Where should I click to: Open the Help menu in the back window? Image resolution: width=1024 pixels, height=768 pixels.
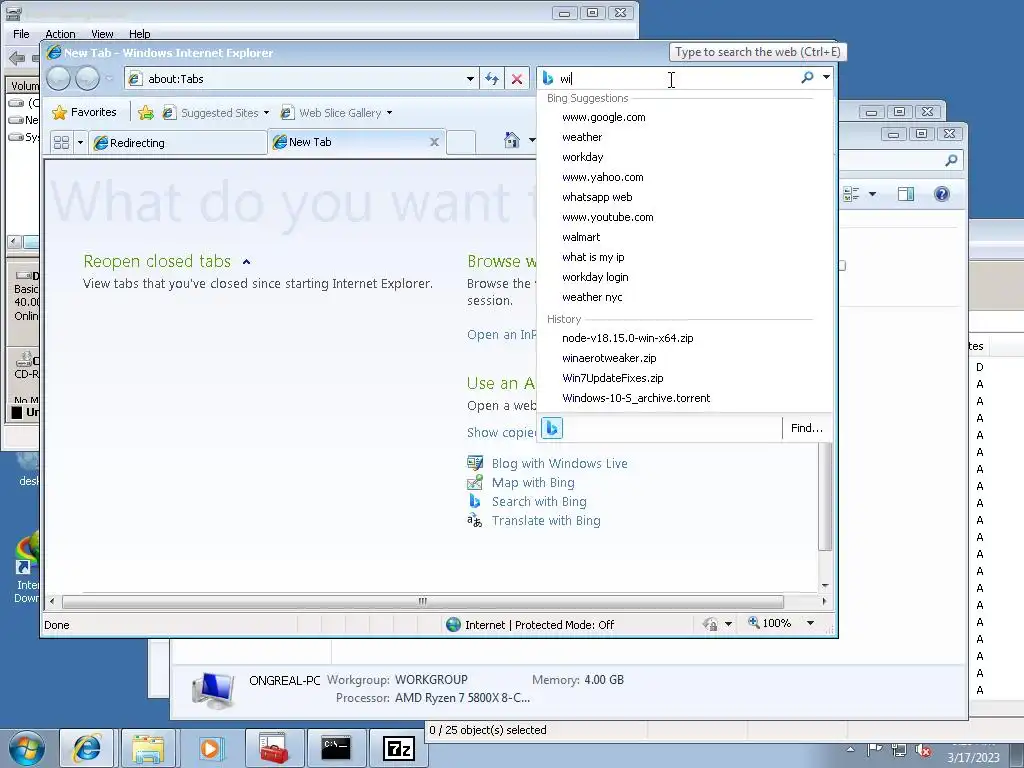point(139,34)
